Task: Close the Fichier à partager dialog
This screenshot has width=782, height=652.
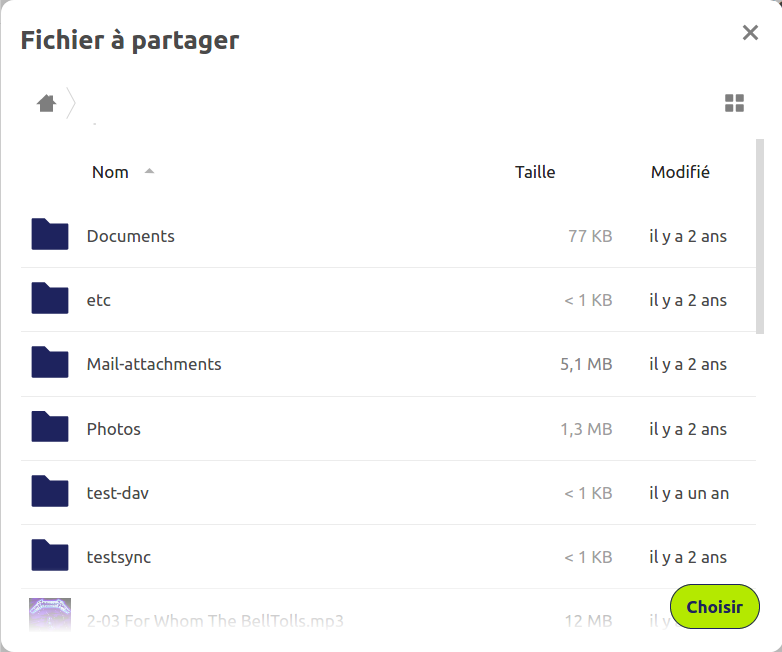Action: tap(750, 33)
